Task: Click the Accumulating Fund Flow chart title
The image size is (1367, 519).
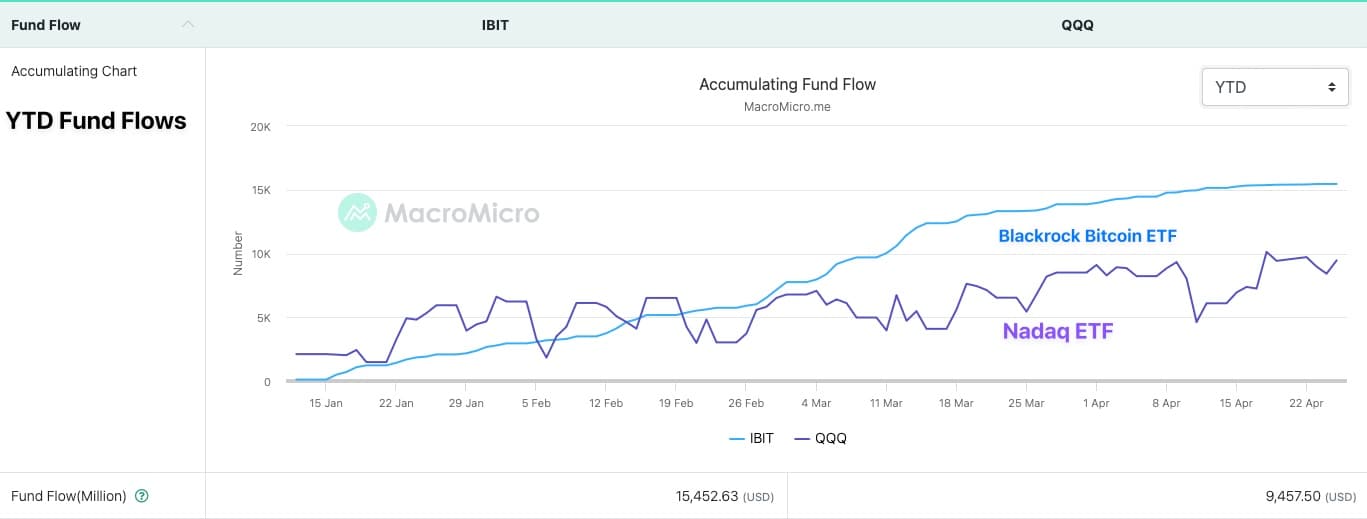Action: pos(787,84)
